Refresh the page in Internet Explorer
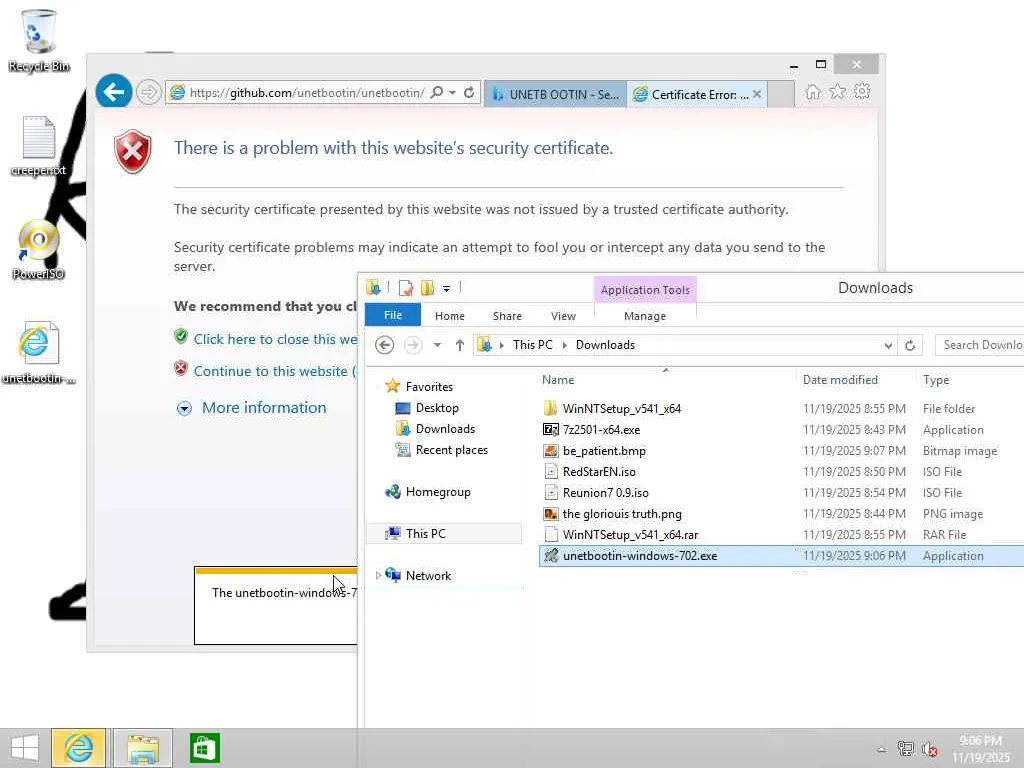1024x768 pixels. (x=469, y=93)
